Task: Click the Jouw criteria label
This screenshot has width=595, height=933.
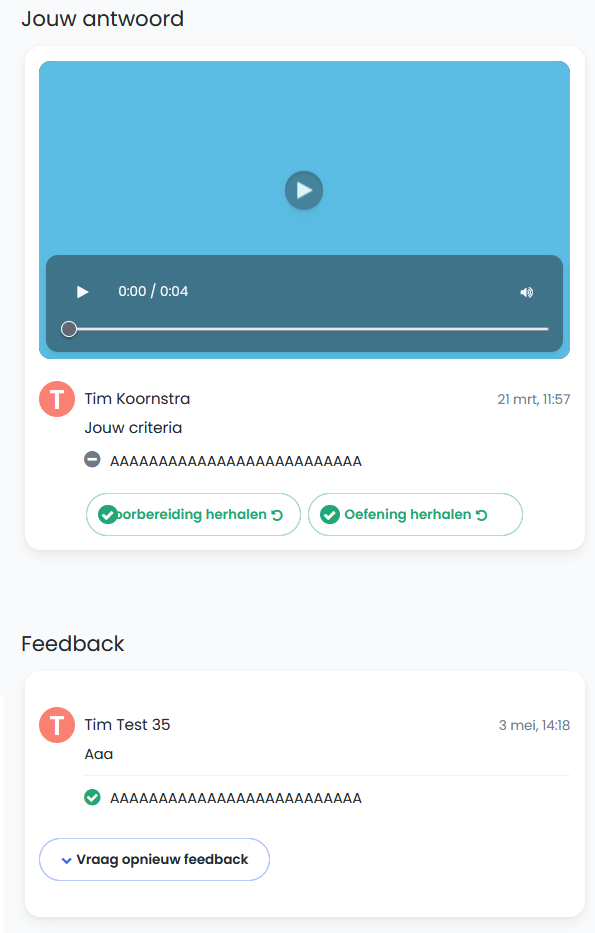Action: click(x=133, y=428)
